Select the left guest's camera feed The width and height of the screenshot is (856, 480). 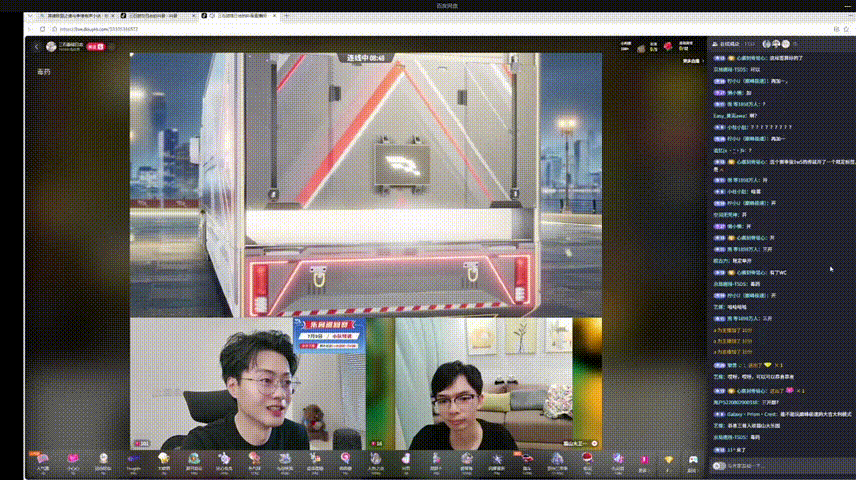(248, 384)
